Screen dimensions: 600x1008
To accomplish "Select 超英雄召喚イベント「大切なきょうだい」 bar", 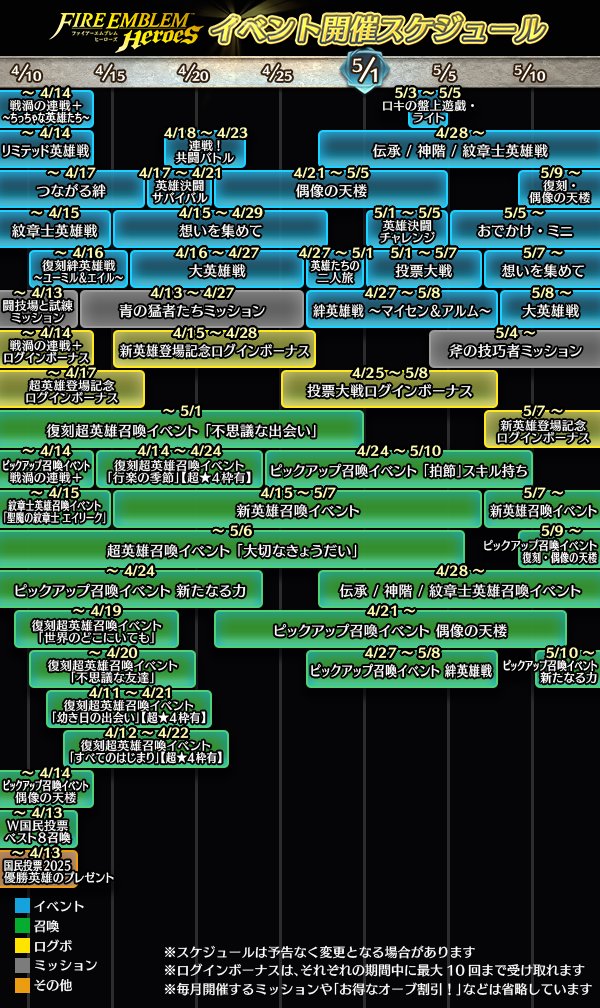I will pos(232,550).
